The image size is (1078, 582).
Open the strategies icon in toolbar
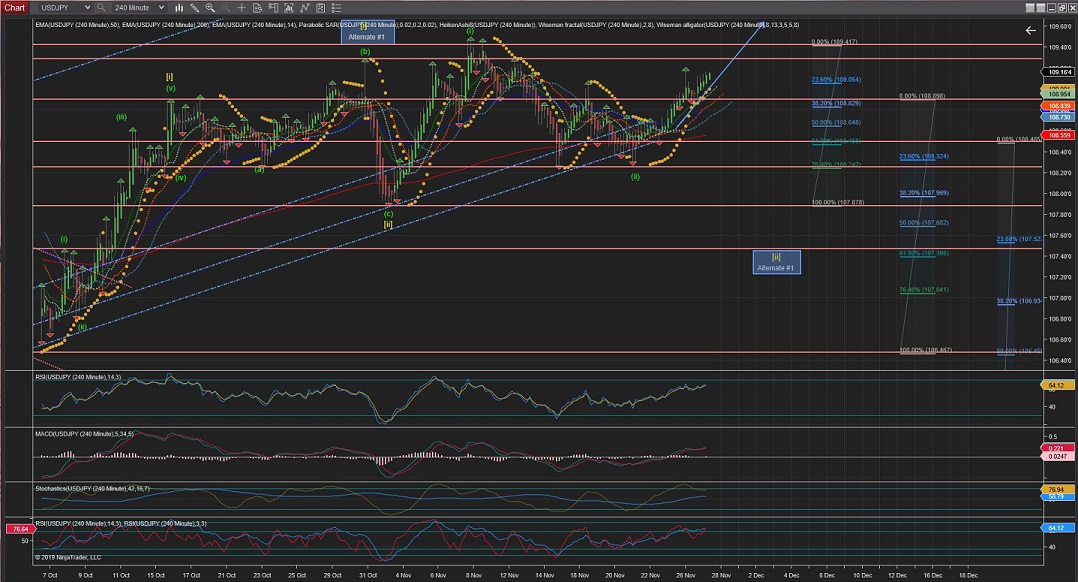click(305, 7)
